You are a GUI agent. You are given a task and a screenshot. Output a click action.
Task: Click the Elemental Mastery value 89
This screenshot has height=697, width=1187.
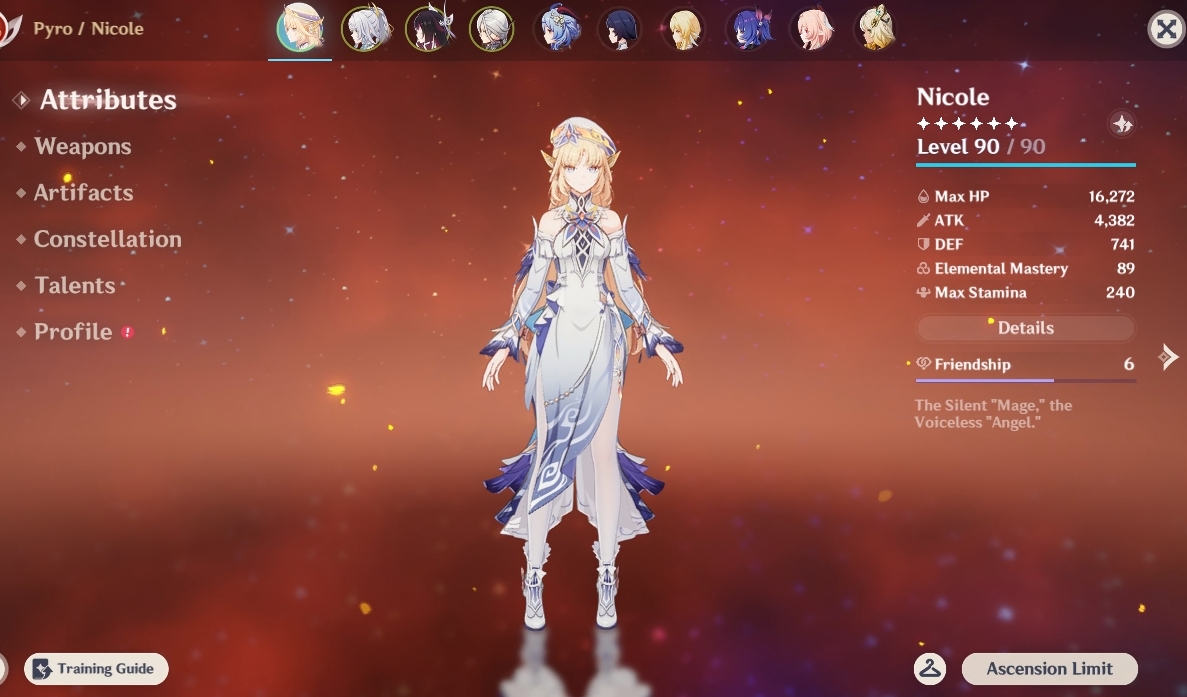pyautogui.click(x=1126, y=268)
